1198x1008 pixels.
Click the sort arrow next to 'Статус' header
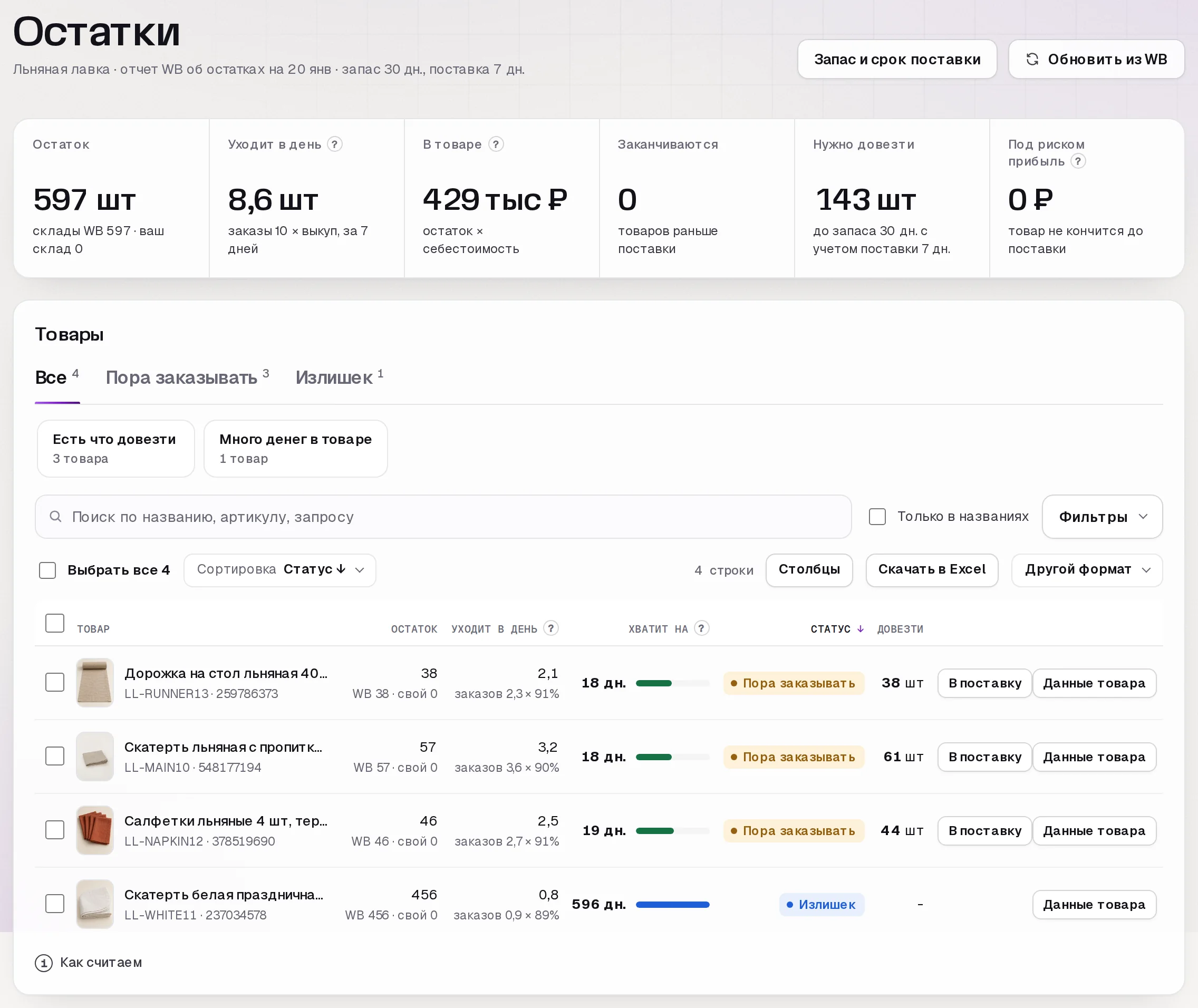[x=860, y=628]
